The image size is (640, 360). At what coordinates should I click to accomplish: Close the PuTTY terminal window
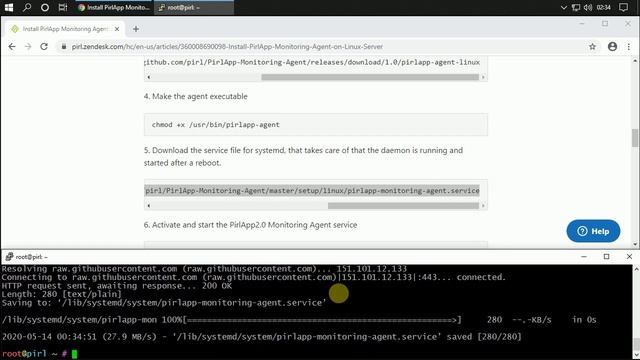coord(629,257)
